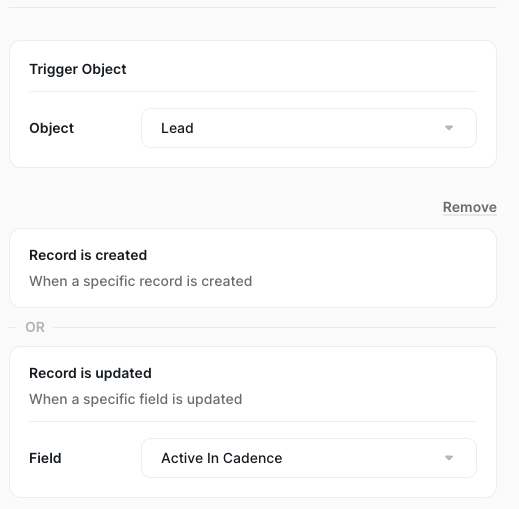Select the Record is created trigger card
Image resolution: width=519 pixels, height=509 pixels.
(253, 268)
